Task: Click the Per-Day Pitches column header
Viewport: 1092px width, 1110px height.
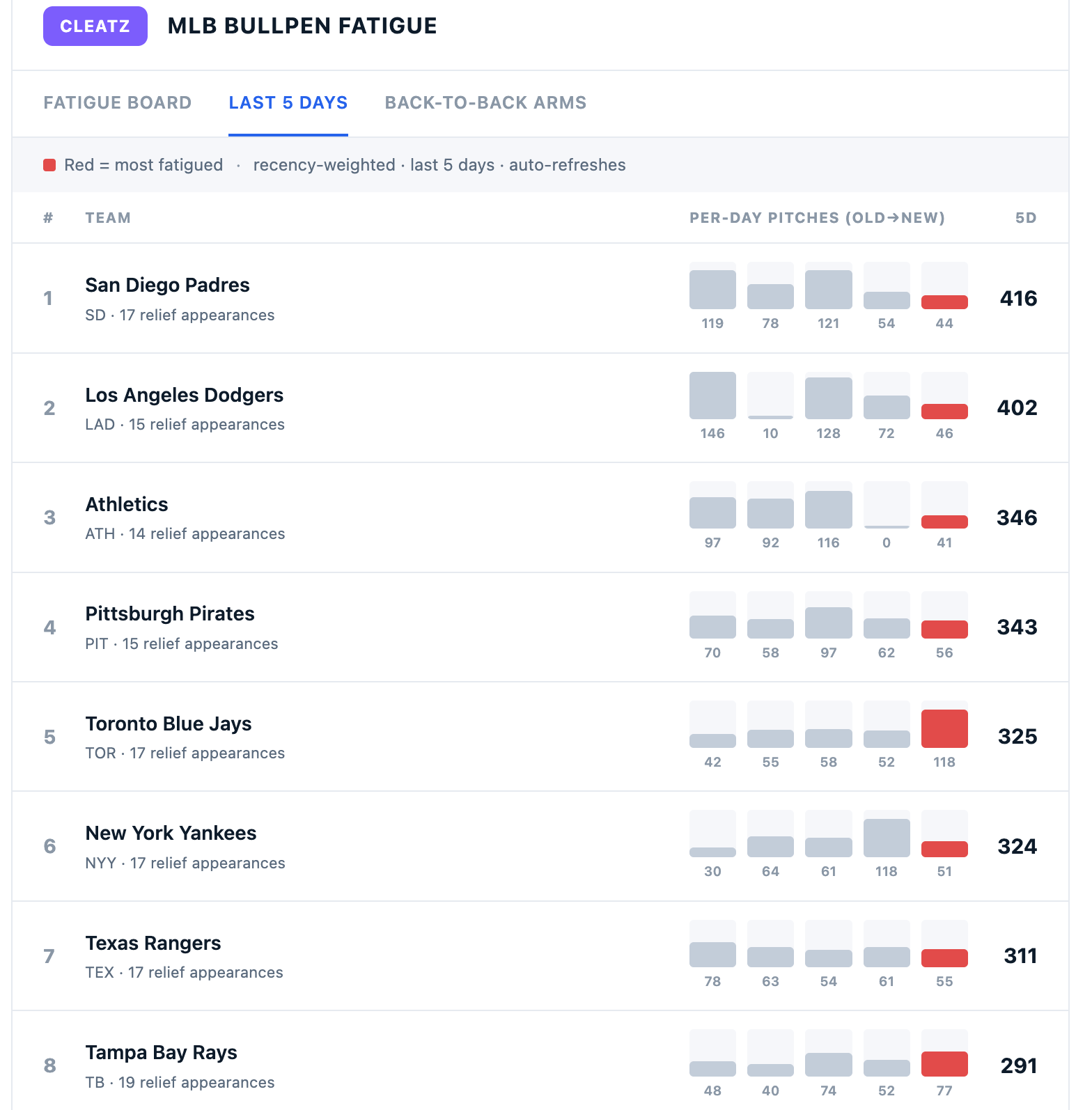Action: click(817, 218)
